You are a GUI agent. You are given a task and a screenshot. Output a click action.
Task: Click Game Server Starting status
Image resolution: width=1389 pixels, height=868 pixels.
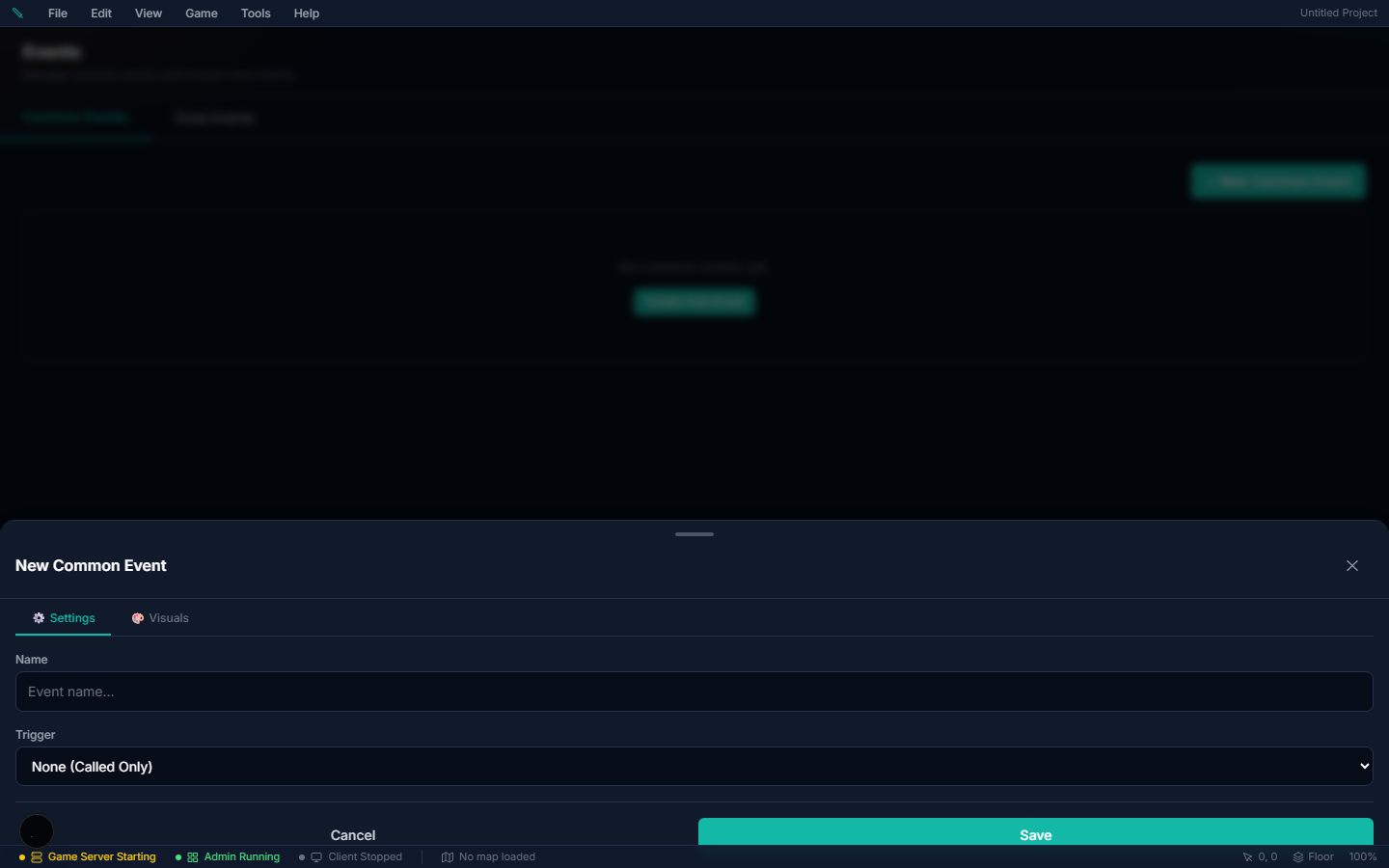pyautogui.click(x=88, y=856)
